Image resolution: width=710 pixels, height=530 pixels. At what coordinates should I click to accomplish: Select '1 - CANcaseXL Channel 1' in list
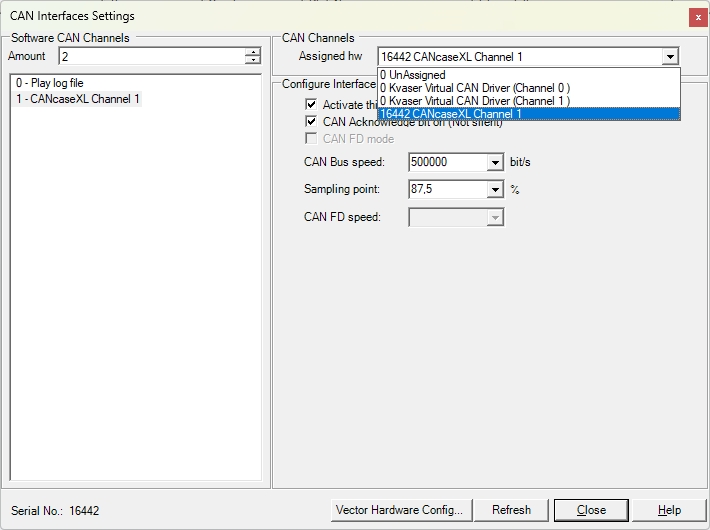click(77, 99)
